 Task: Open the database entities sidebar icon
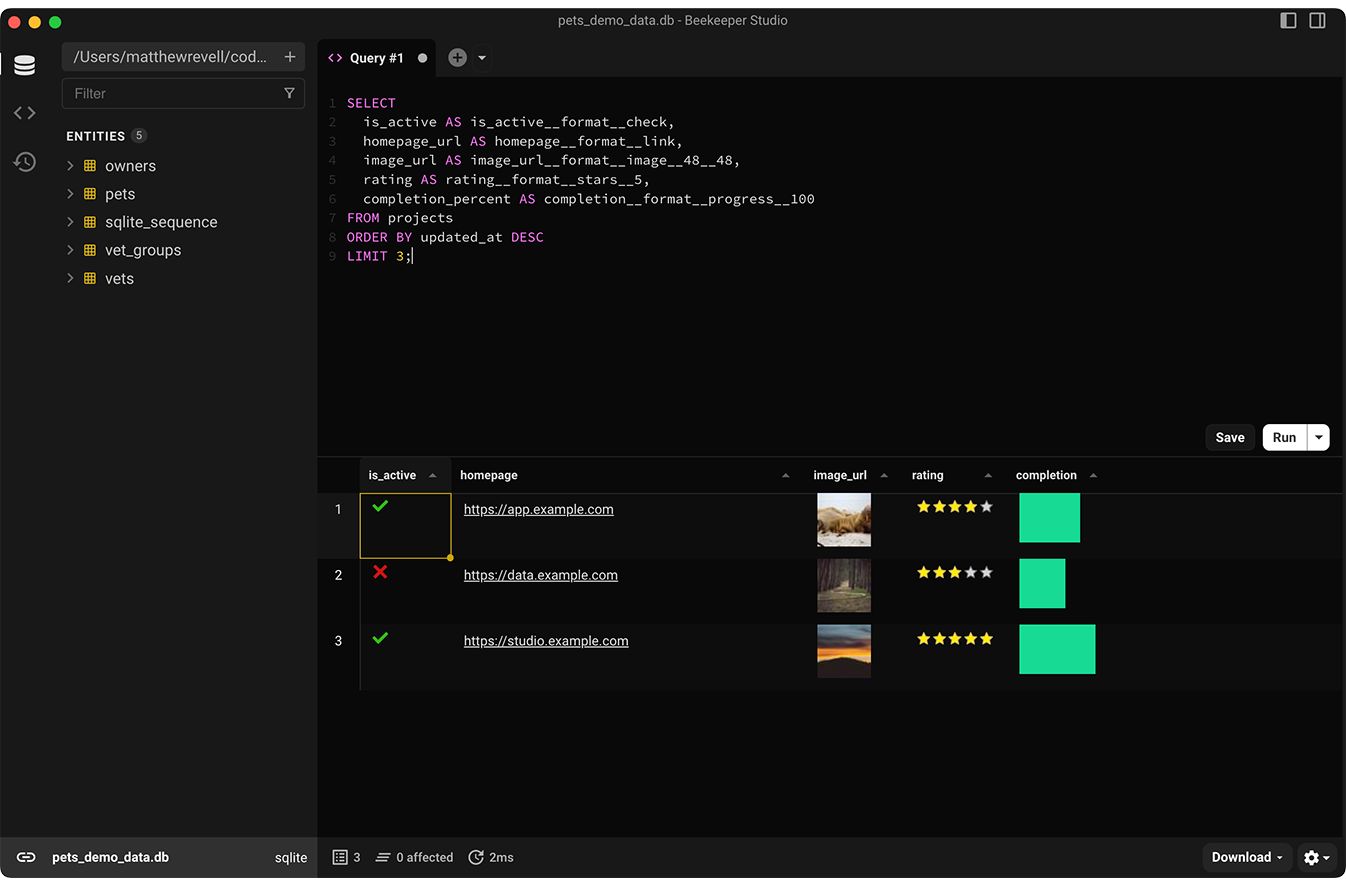[x=25, y=65]
